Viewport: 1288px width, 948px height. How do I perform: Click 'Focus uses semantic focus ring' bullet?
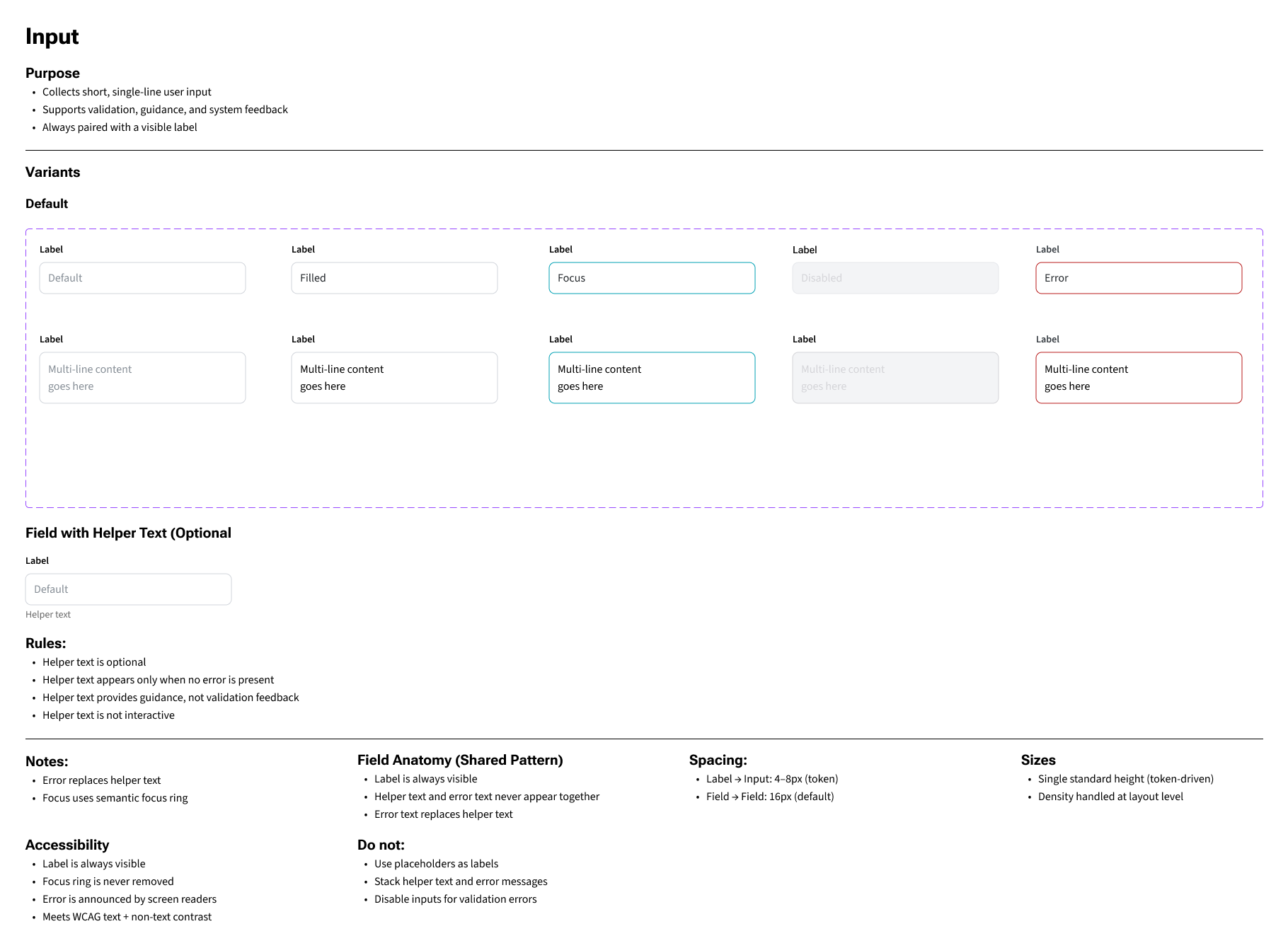(115, 798)
